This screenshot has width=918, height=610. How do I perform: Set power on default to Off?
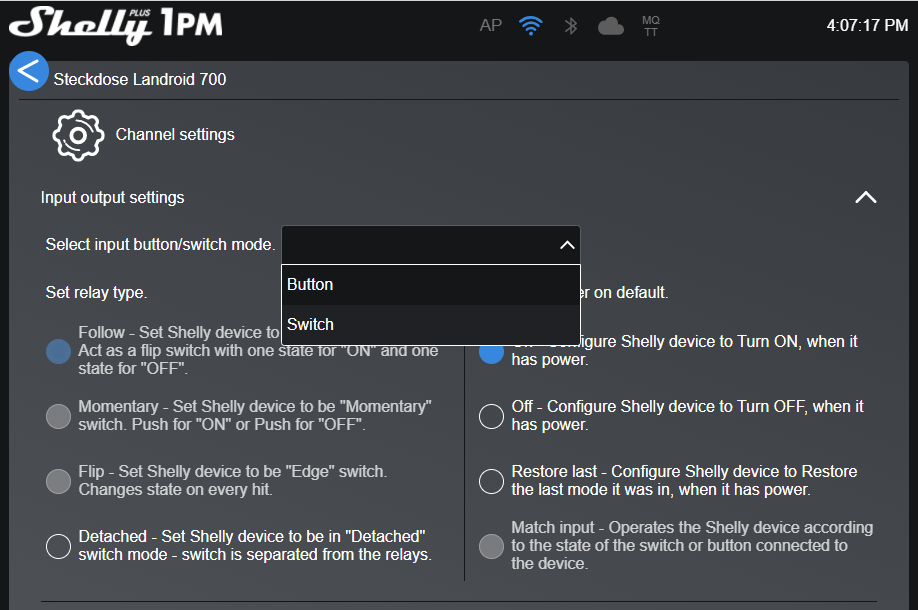pyautogui.click(x=491, y=416)
